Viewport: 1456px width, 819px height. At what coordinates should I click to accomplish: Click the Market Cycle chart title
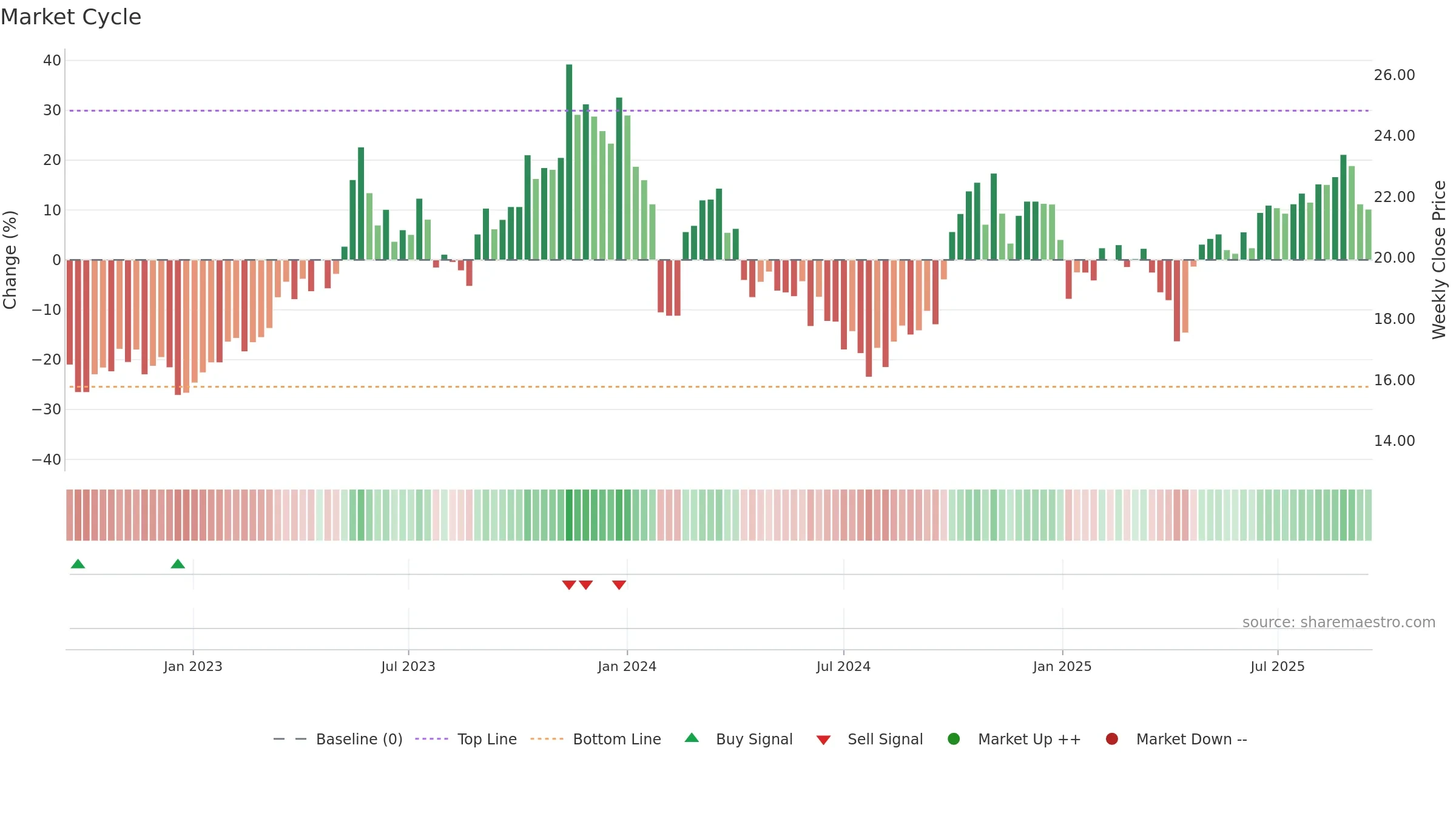71,17
